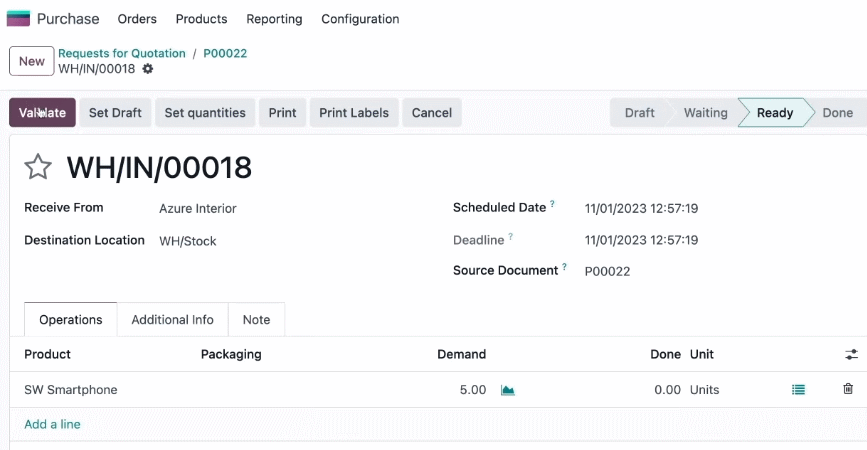This screenshot has width=867, height=450.
Task: Click the Set quantities button
Action: tap(205, 113)
